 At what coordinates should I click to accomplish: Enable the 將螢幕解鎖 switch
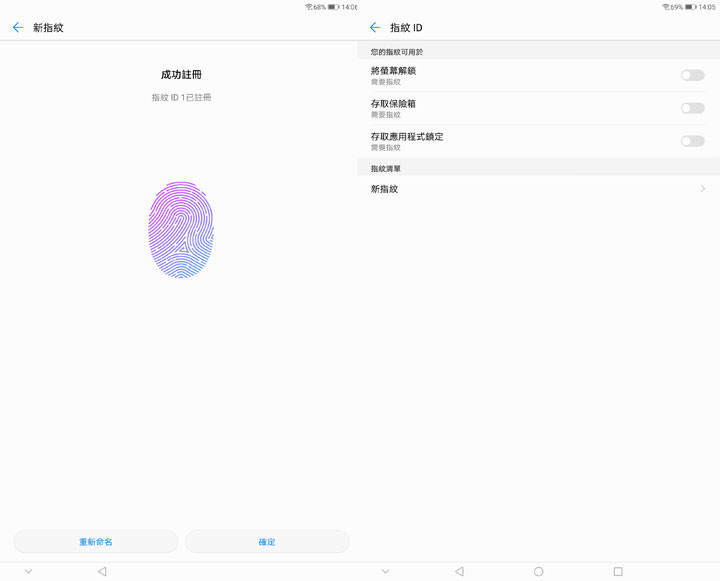click(692, 75)
